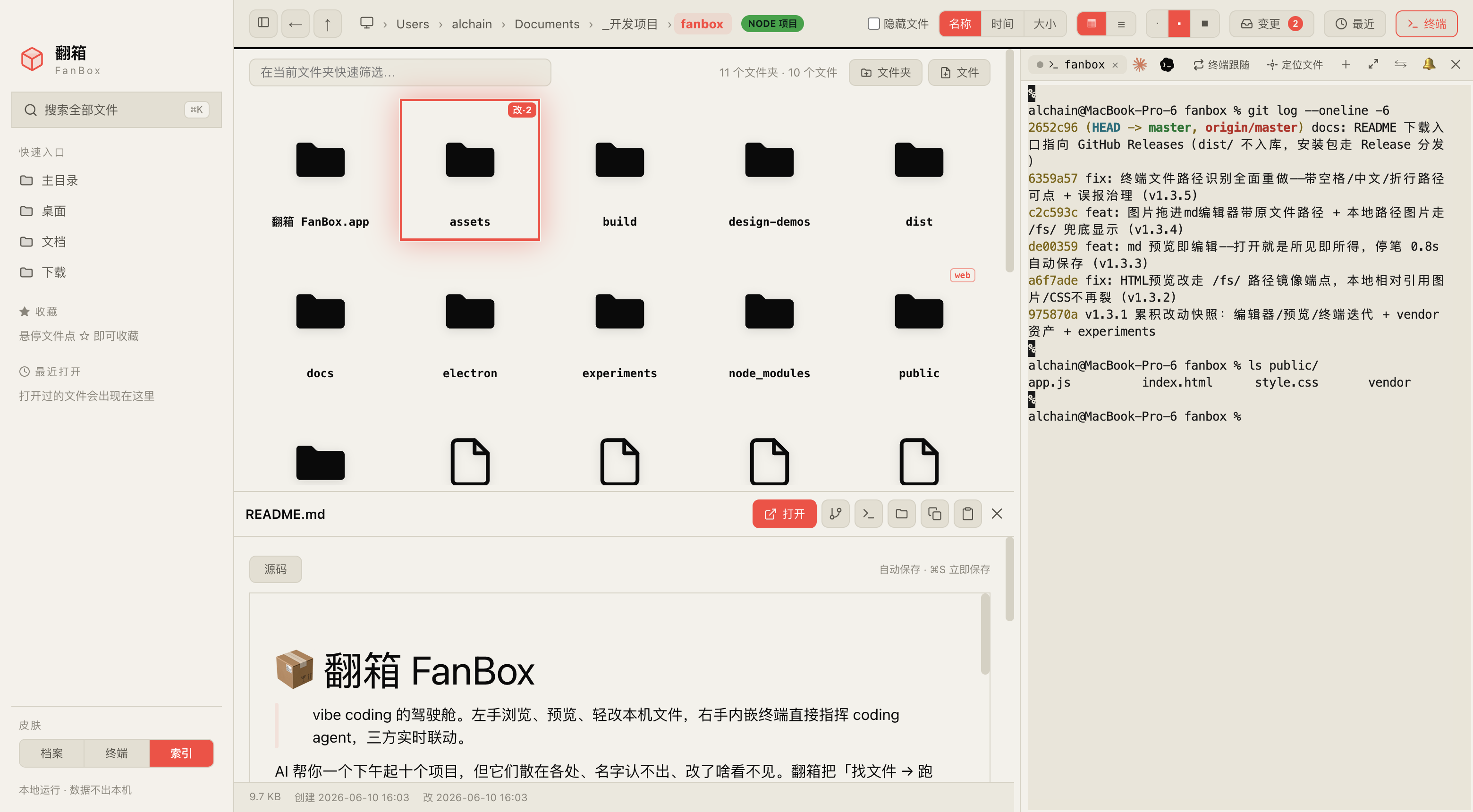The image size is (1473, 812).
Task: Focus the 搜索全部文件 search box
Action: [116, 109]
